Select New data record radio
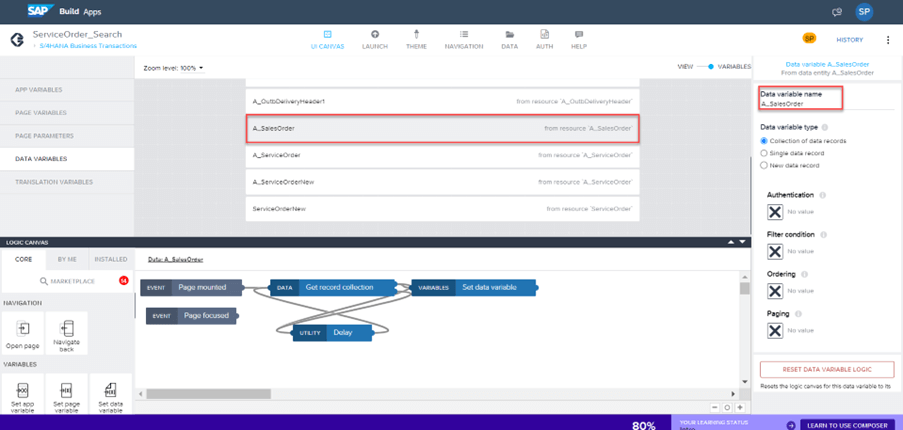The width and height of the screenshot is (903, 430). click(x=764, y=165)
